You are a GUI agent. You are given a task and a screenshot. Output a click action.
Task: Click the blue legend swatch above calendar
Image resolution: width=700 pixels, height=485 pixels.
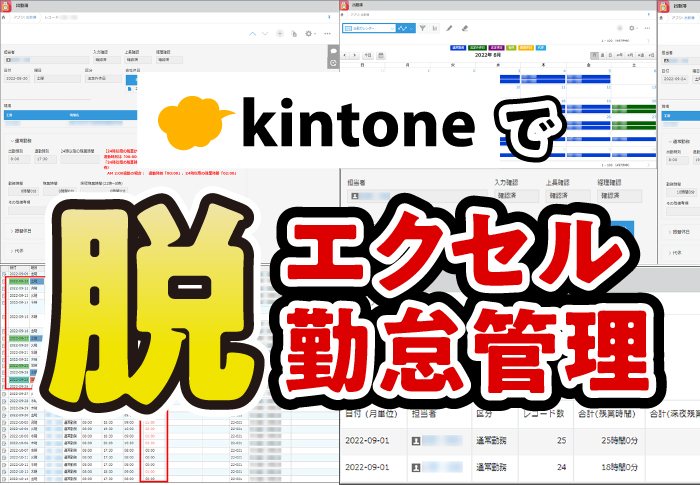point(458,47)
